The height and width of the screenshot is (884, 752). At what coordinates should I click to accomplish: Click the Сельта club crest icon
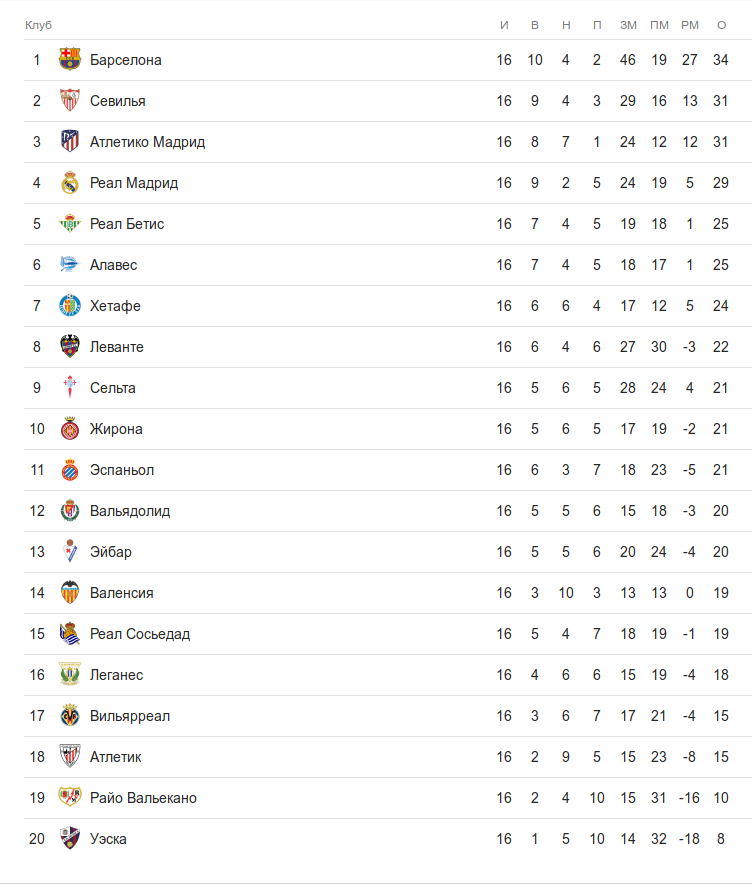click(69, 388)
